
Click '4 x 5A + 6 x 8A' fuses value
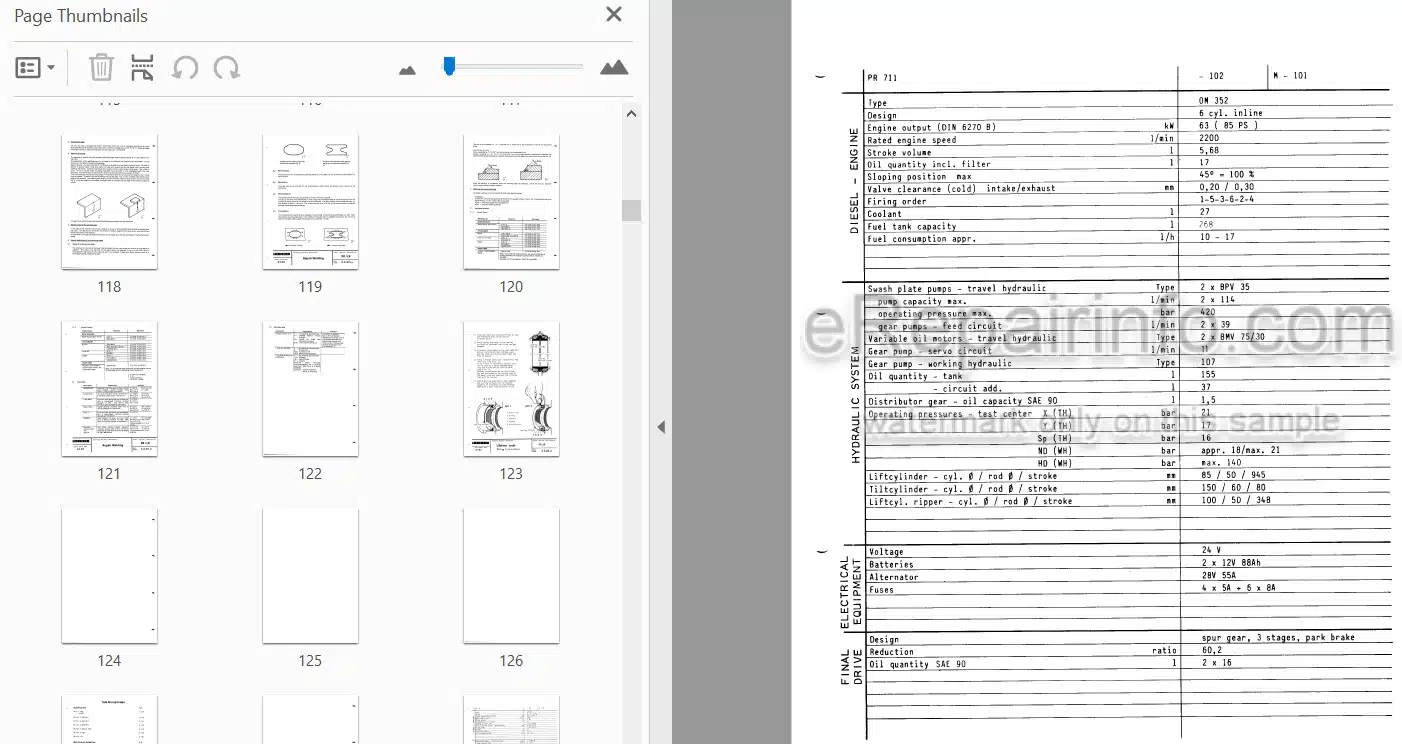pos(1239,588)
